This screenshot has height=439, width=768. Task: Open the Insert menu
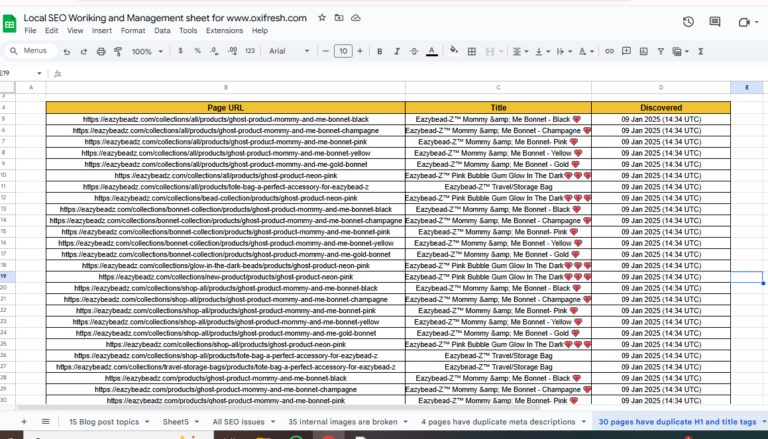102,30
